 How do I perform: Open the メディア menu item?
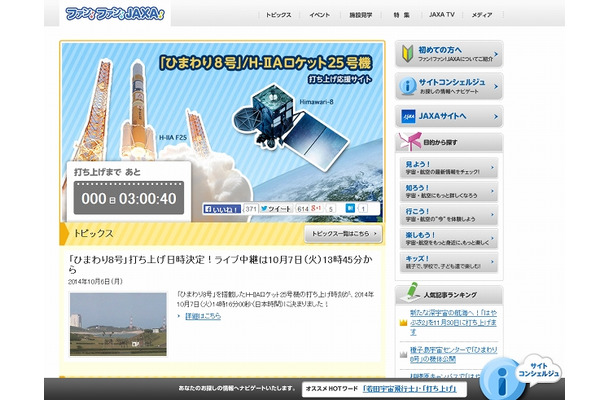pyautogui.click(x=482, y=15)
